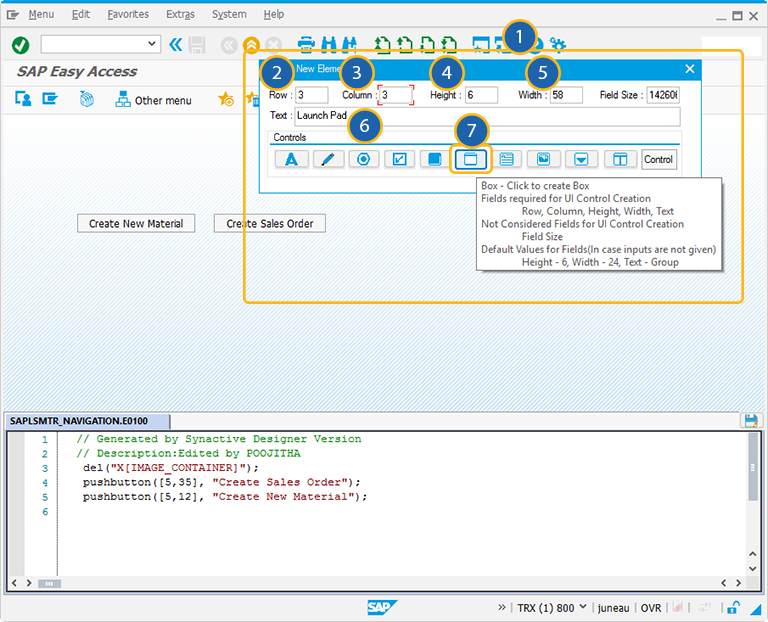Select the Image control icon
The image size is (768, 622).
click(543, 159)
